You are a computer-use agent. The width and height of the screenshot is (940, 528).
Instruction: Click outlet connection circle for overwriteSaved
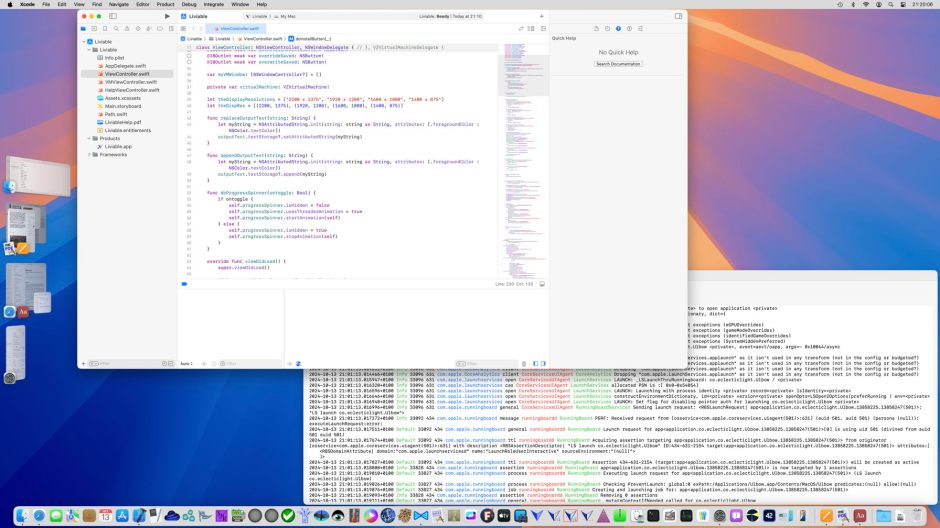click(189, 62)
